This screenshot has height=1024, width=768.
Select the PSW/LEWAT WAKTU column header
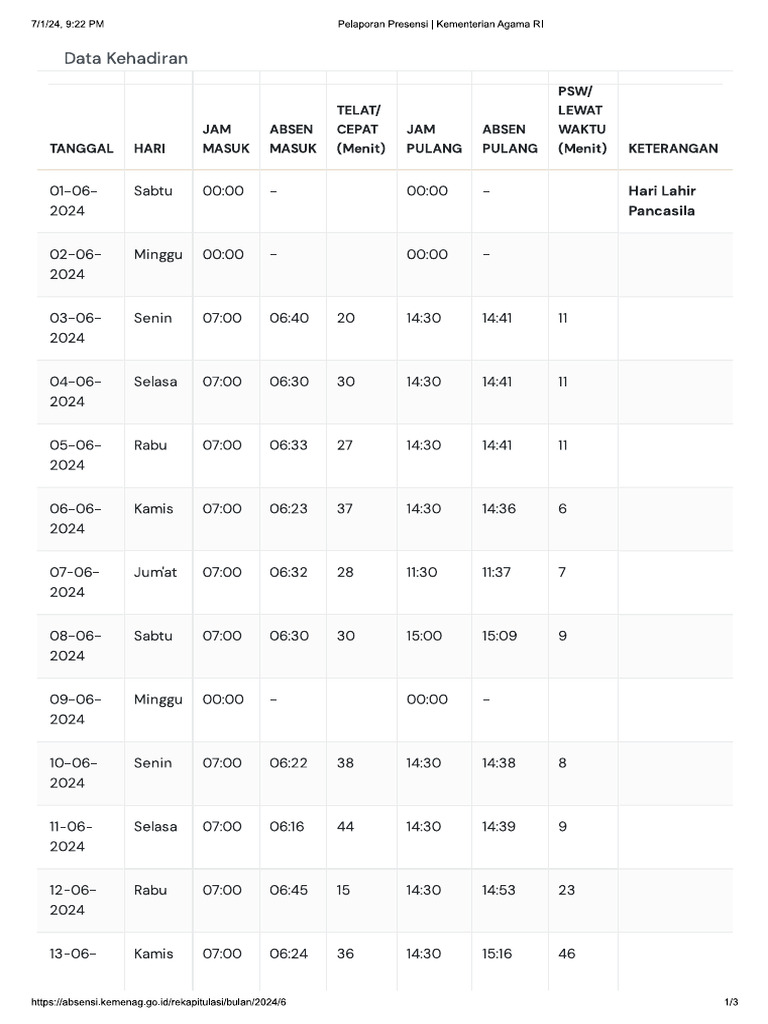580,120
